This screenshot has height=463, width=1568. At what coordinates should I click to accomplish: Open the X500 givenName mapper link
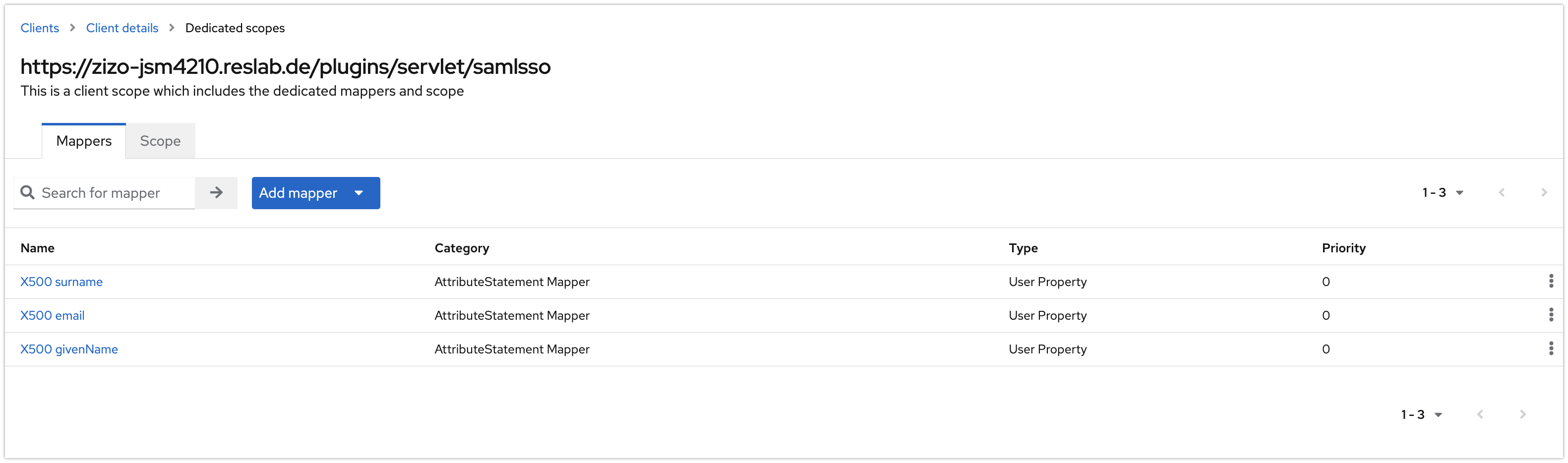click(69, 349)
